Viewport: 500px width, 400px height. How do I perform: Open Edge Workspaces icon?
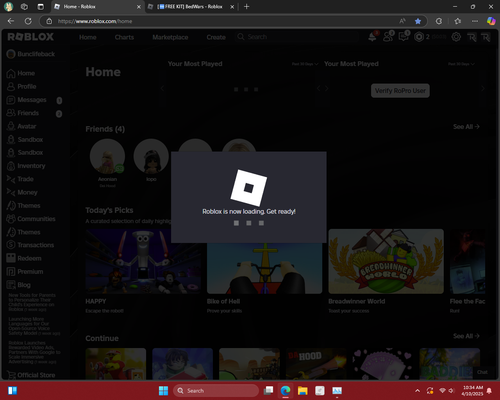[24, 6]
